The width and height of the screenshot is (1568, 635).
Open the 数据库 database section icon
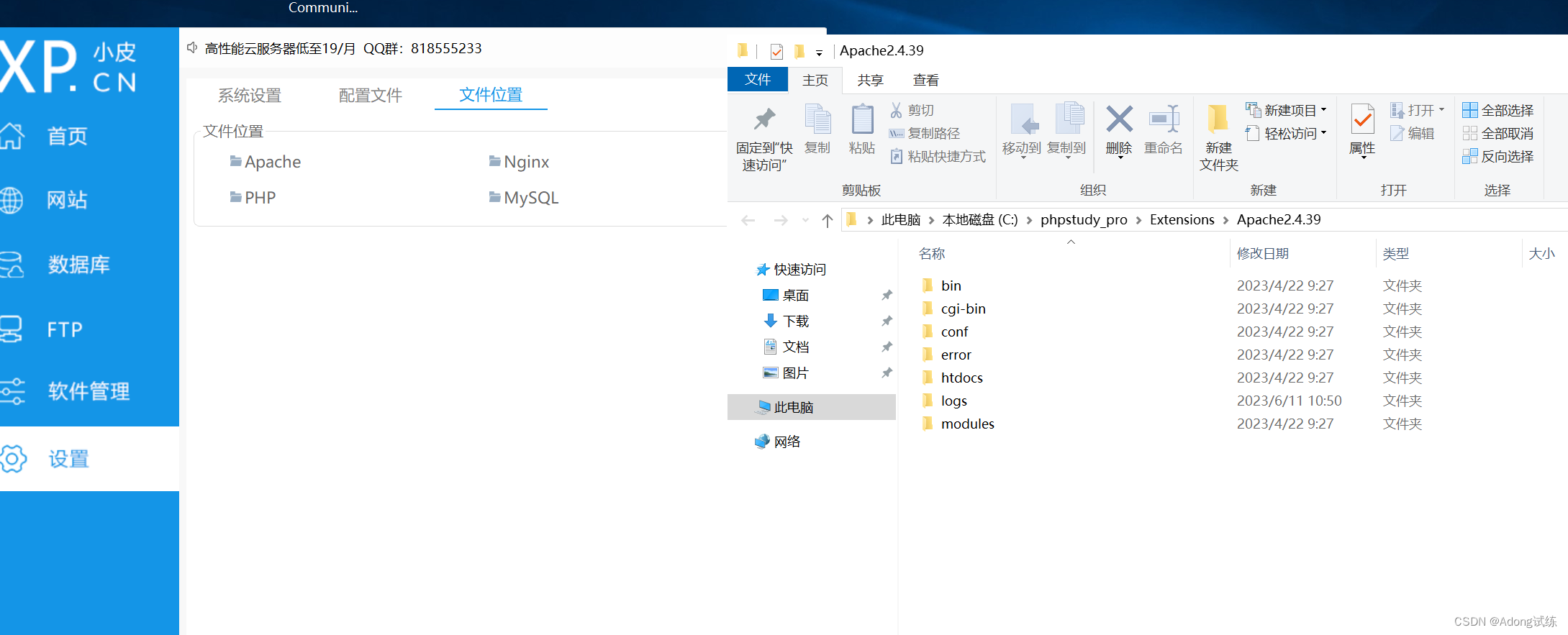12,265
